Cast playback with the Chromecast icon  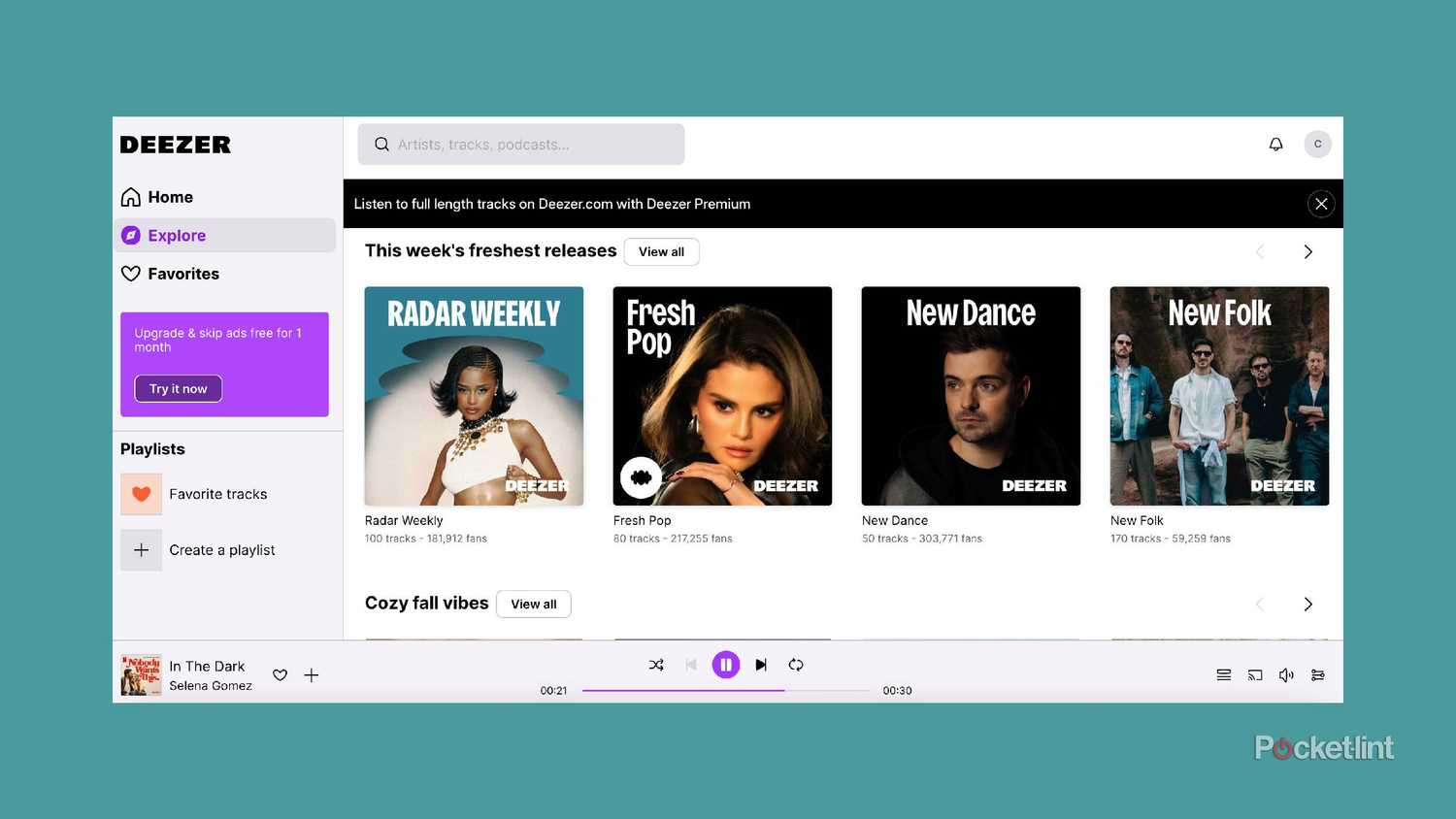[x=1255, y=674]
